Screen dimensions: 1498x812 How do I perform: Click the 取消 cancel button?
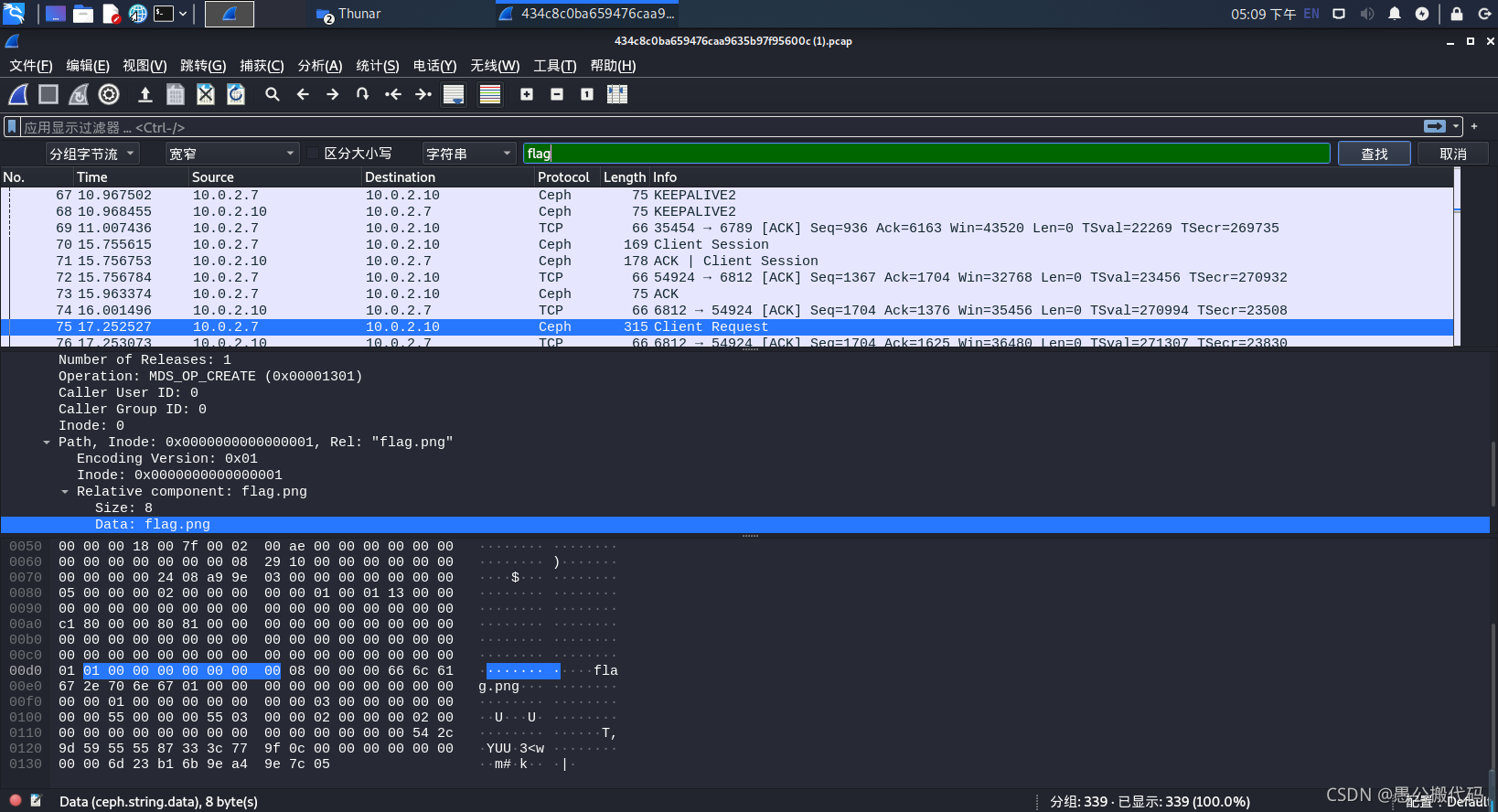click(x=1453, y=154)
